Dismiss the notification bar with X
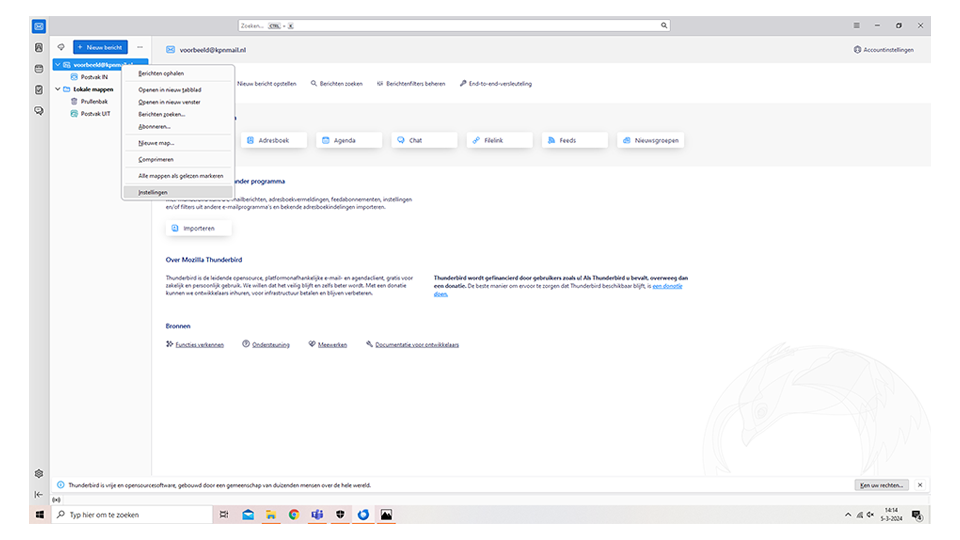Viewport: 960px width, 540px height. [x=920, y=485]
